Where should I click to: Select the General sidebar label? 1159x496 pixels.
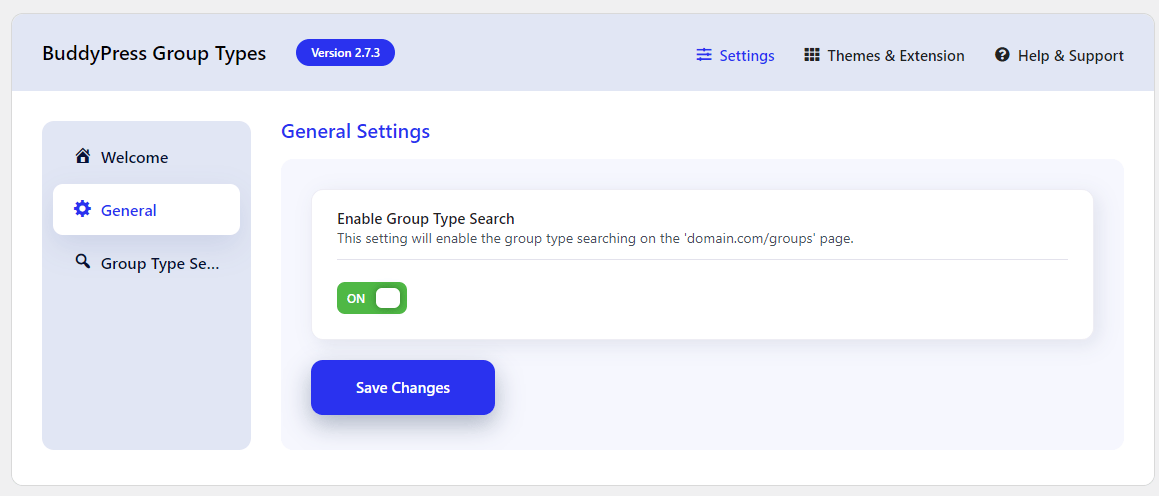point(129,211)
